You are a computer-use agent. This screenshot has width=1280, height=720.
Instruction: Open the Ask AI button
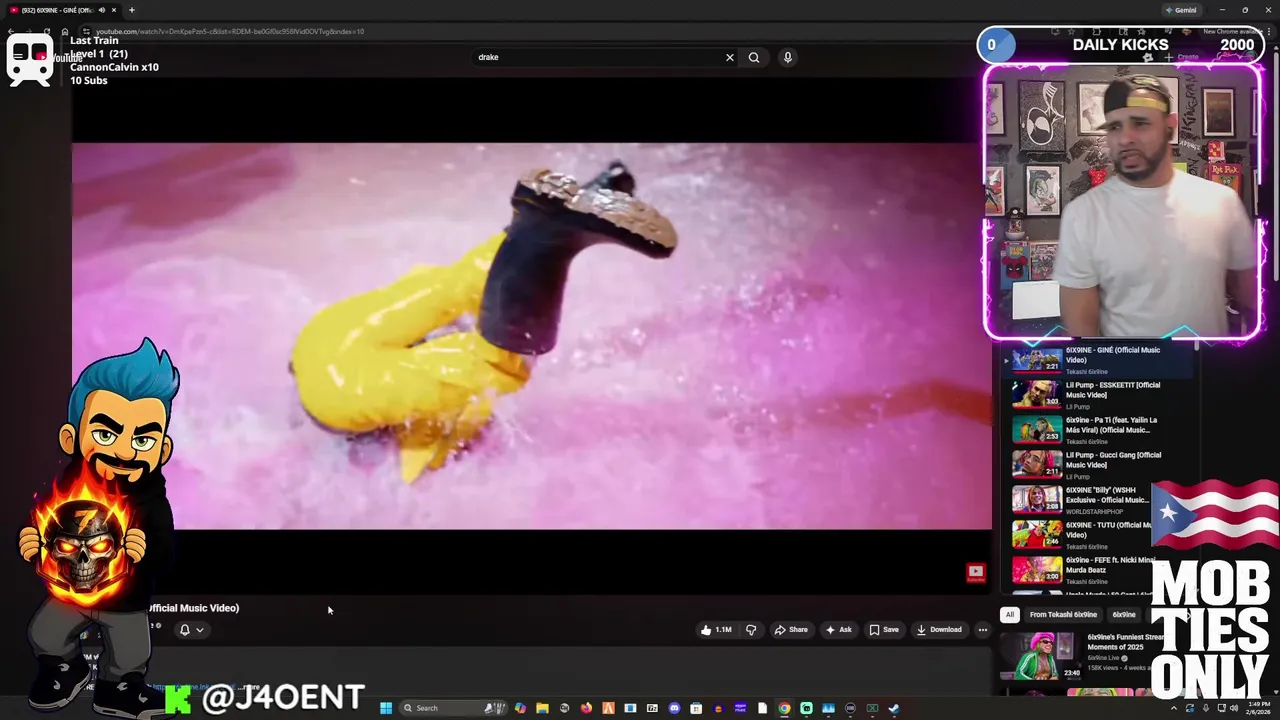tap(838, 630)
